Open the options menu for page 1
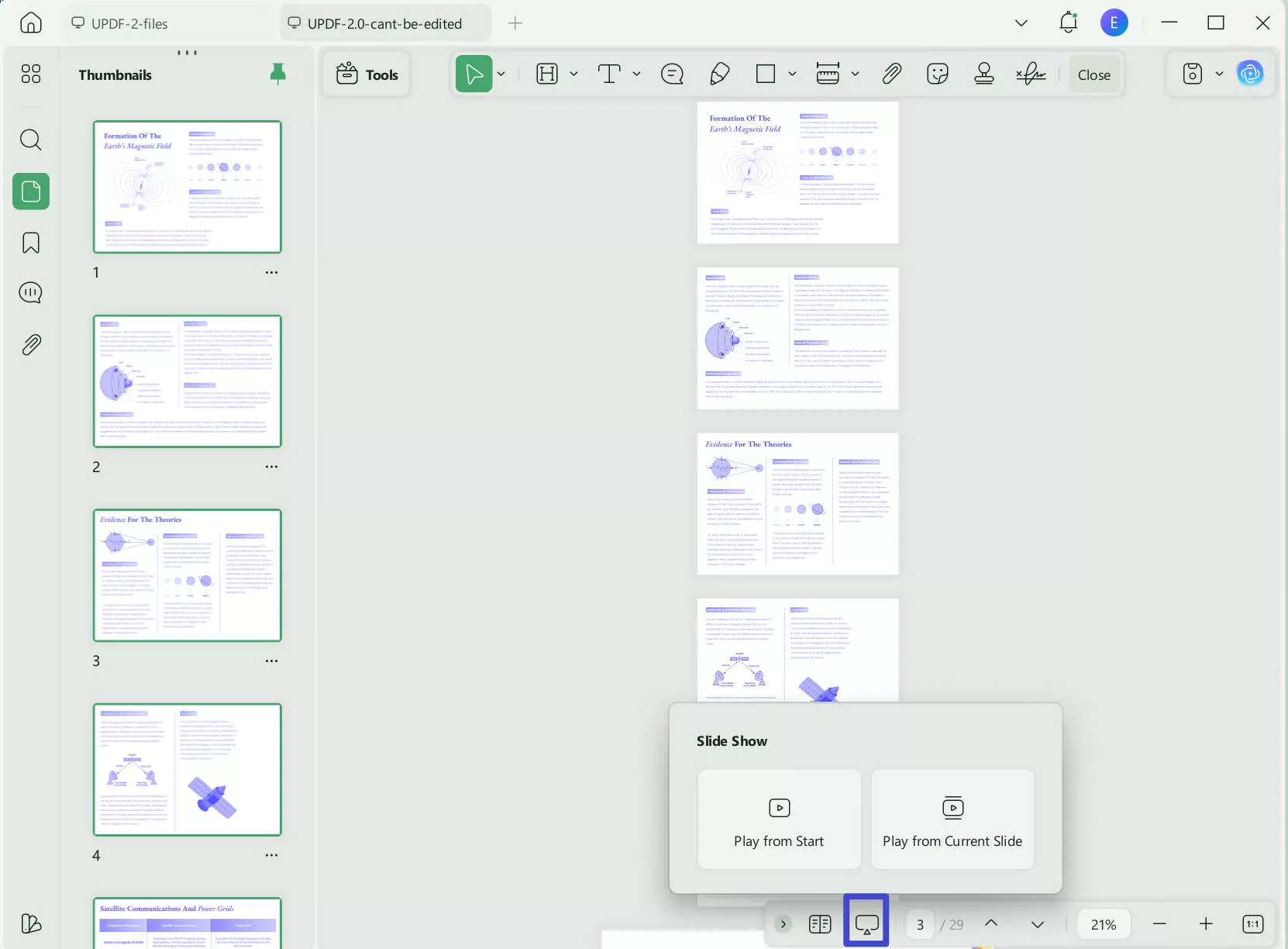This screenshot has height=949, width=1288. coord(272,272)
